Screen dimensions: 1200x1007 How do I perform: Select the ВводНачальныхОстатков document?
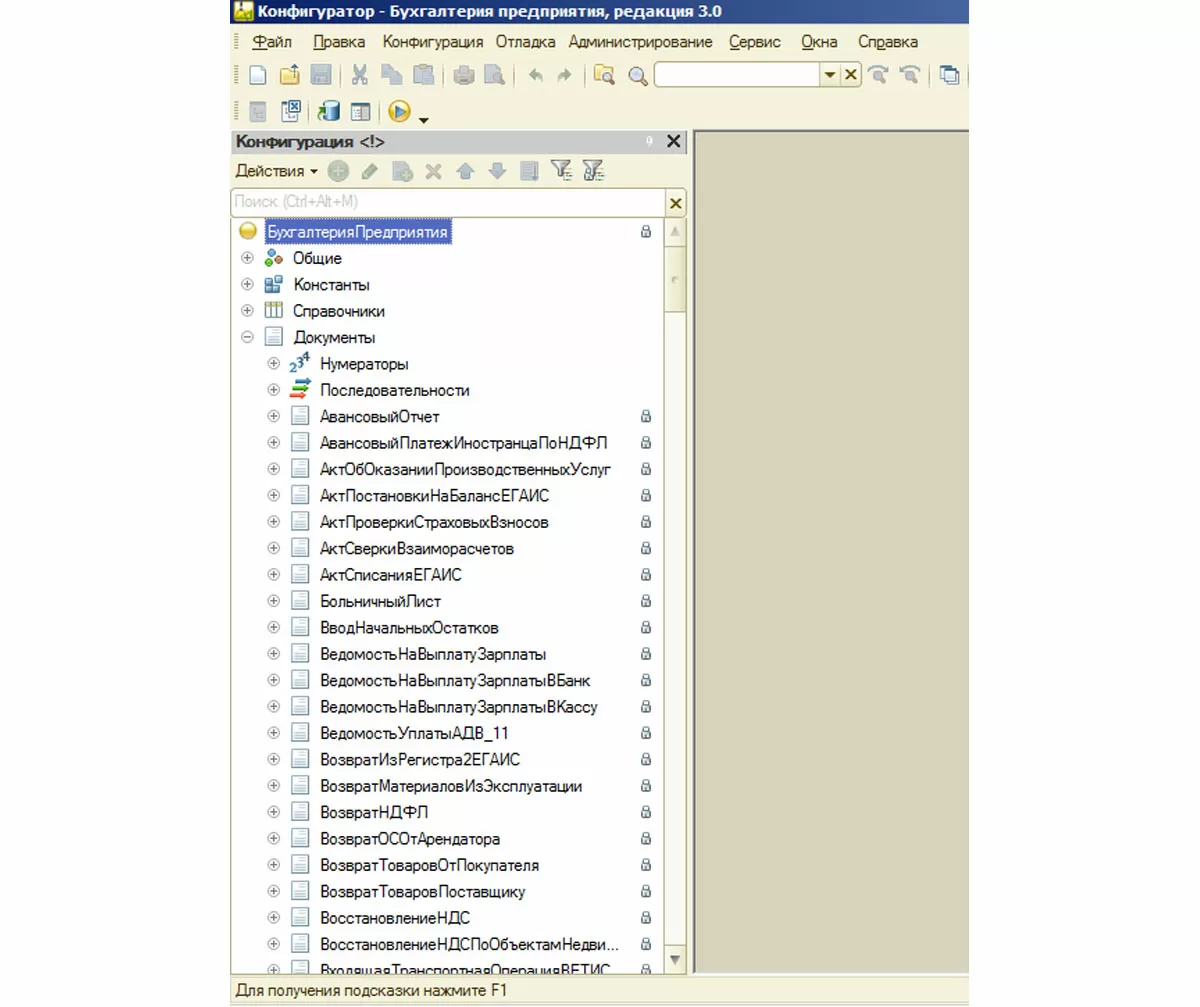point(409,628)
